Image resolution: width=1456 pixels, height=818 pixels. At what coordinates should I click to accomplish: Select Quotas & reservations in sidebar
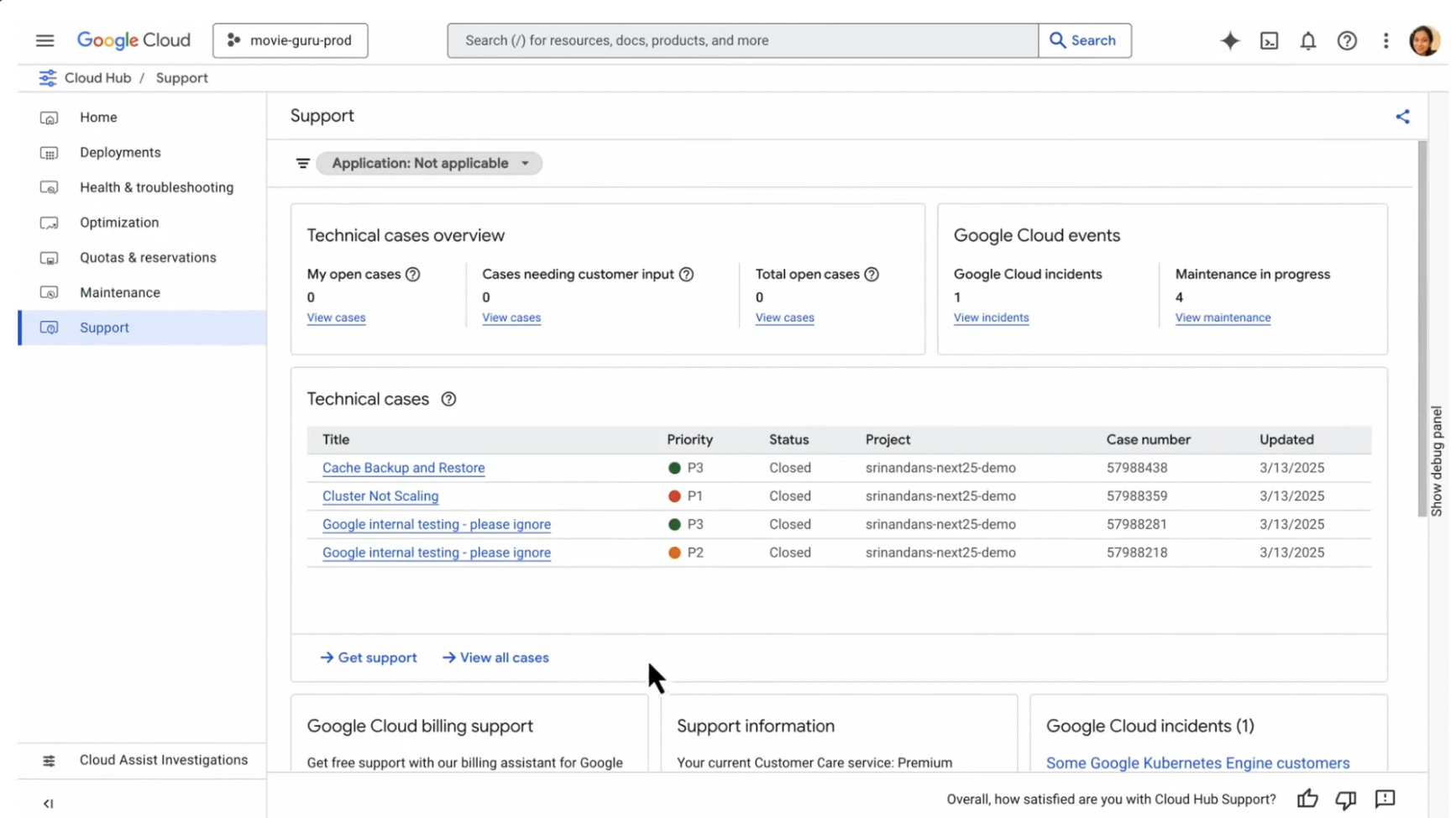point(148,258)
